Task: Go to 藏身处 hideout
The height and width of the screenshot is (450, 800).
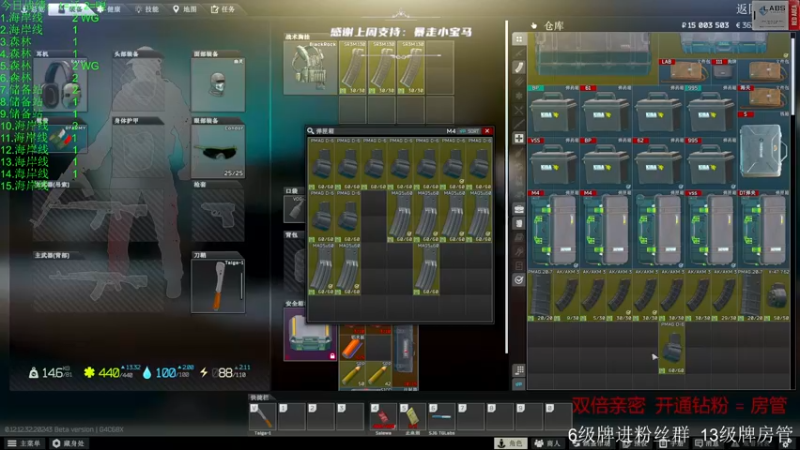Action: (x=69, y=443)
